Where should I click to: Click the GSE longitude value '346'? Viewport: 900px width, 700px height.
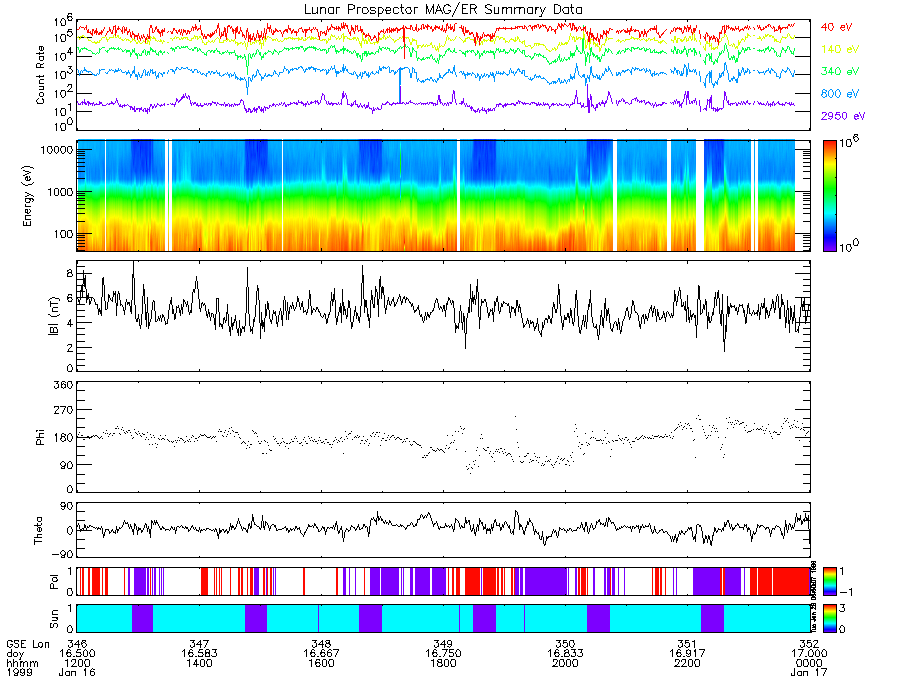click(x=77, y=644)
